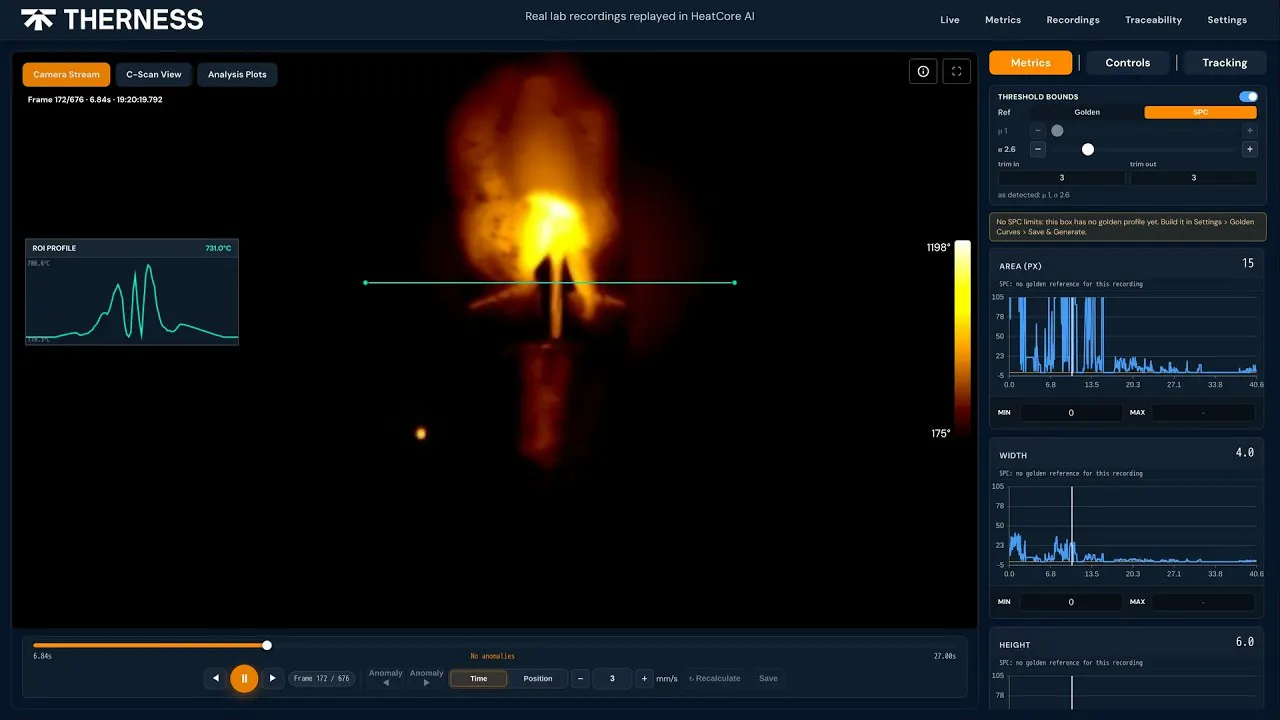
Task: Click the Area MAX input field
Action: 1203,412
